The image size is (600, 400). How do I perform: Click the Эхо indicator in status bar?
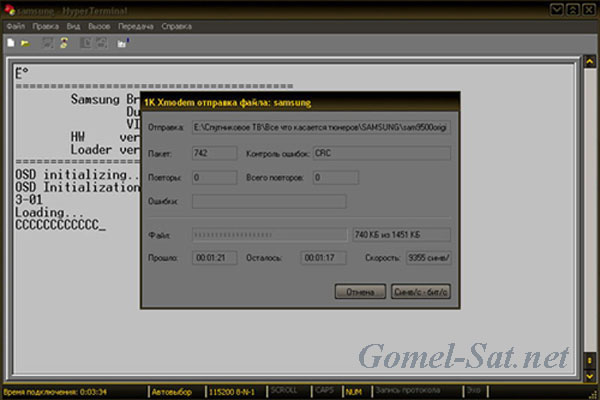[473, 390]
